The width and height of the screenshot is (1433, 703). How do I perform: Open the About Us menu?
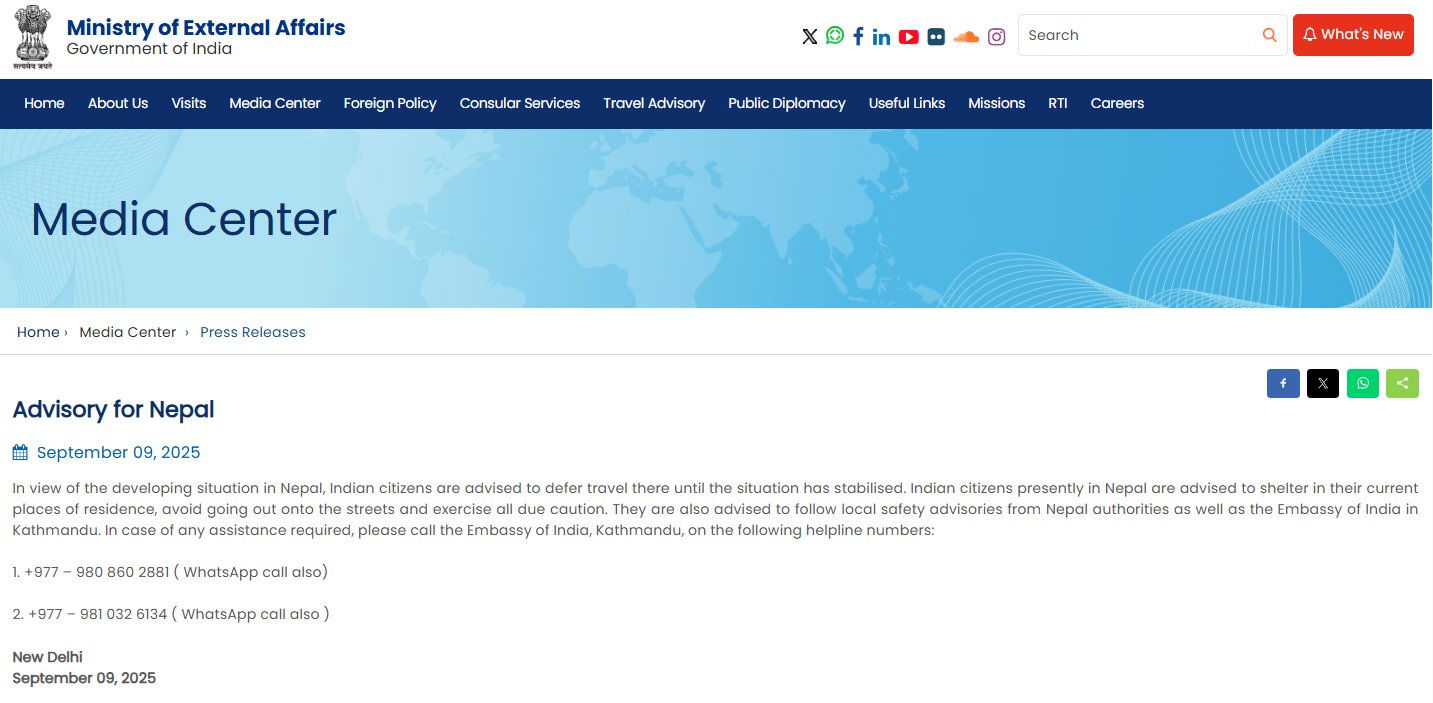pos(118,103)
